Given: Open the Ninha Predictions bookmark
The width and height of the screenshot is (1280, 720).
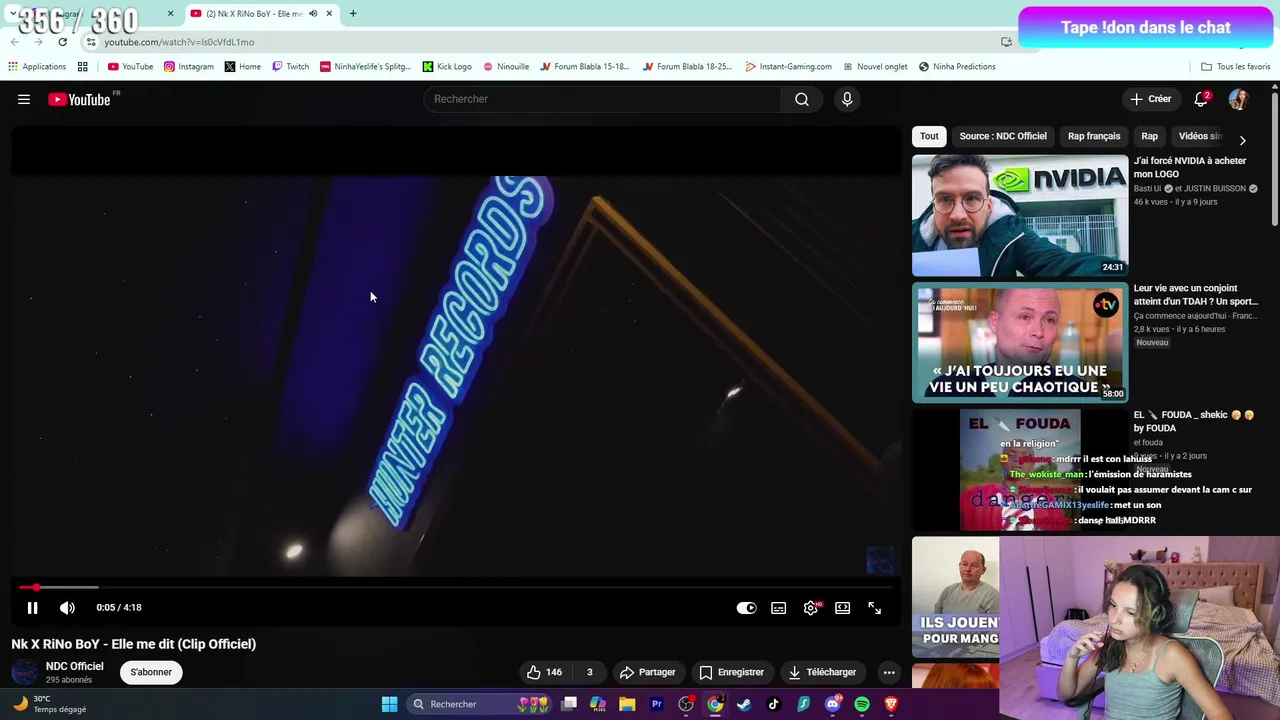Looking at the screenshot, I should tap(957, 67).
